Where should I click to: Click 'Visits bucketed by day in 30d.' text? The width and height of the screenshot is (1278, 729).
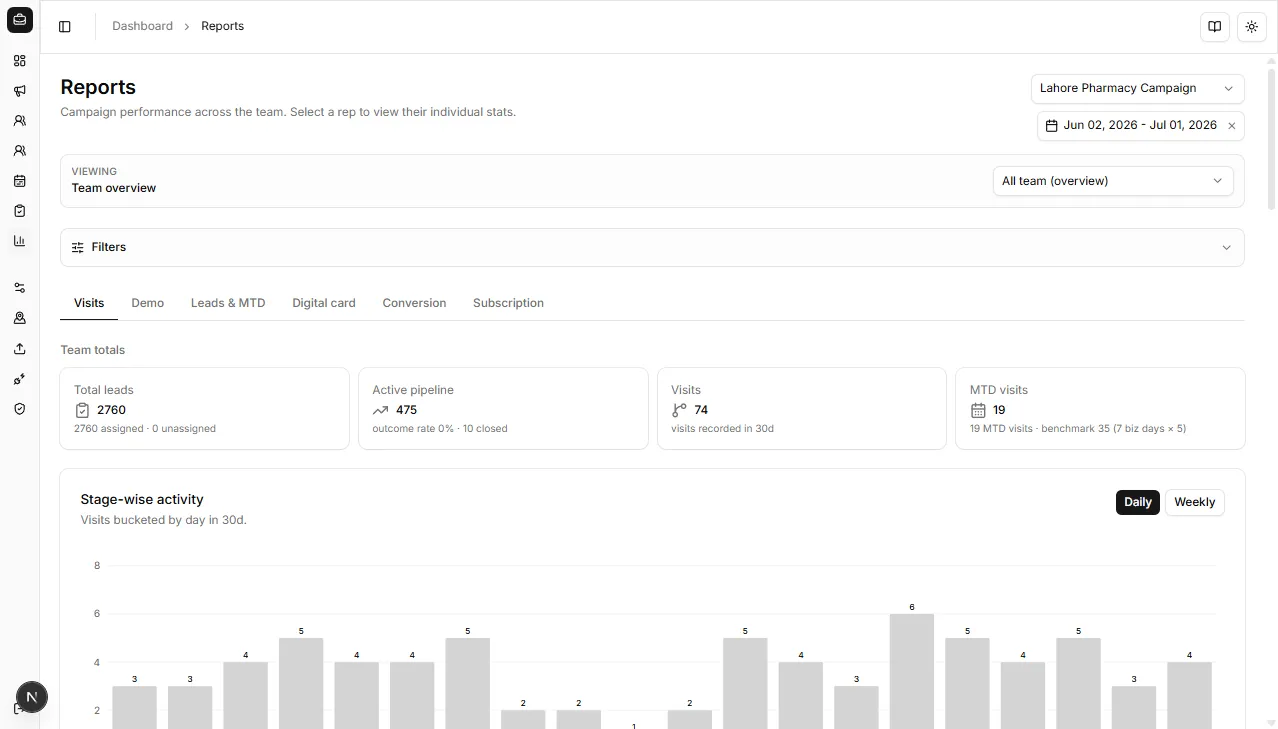coord(164,520)
